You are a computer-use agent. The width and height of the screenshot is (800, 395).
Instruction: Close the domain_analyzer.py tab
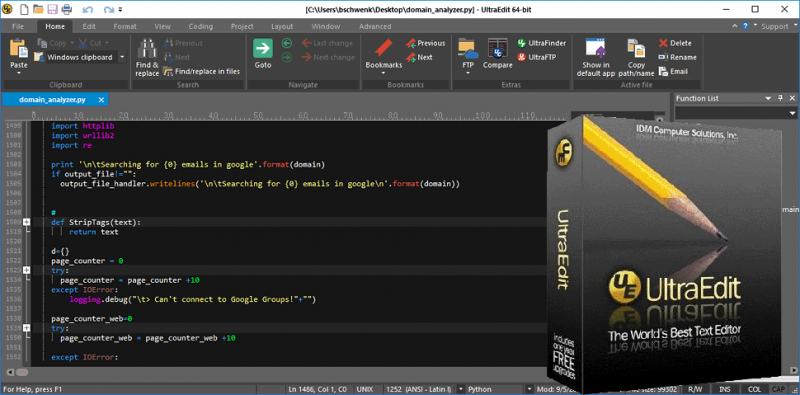[x=102, y=100]
